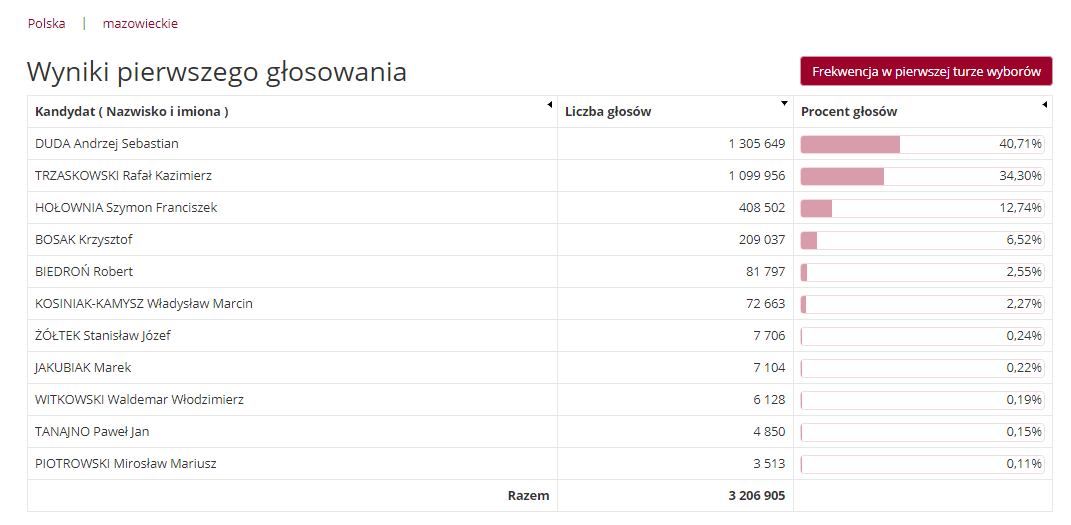Click the Razem total 3 206 905

click(757, 496)
